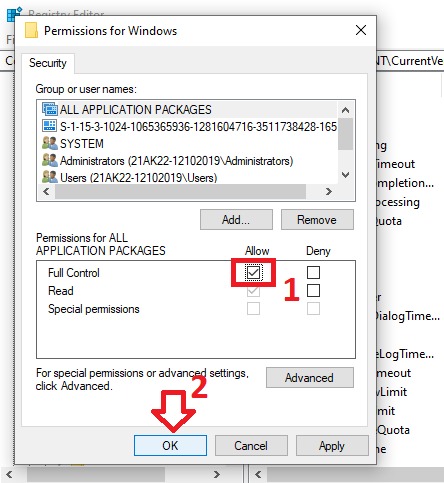Open Advanced permission settings
The width and height of the screenshot is (444, 483).
tap(310, 378)
